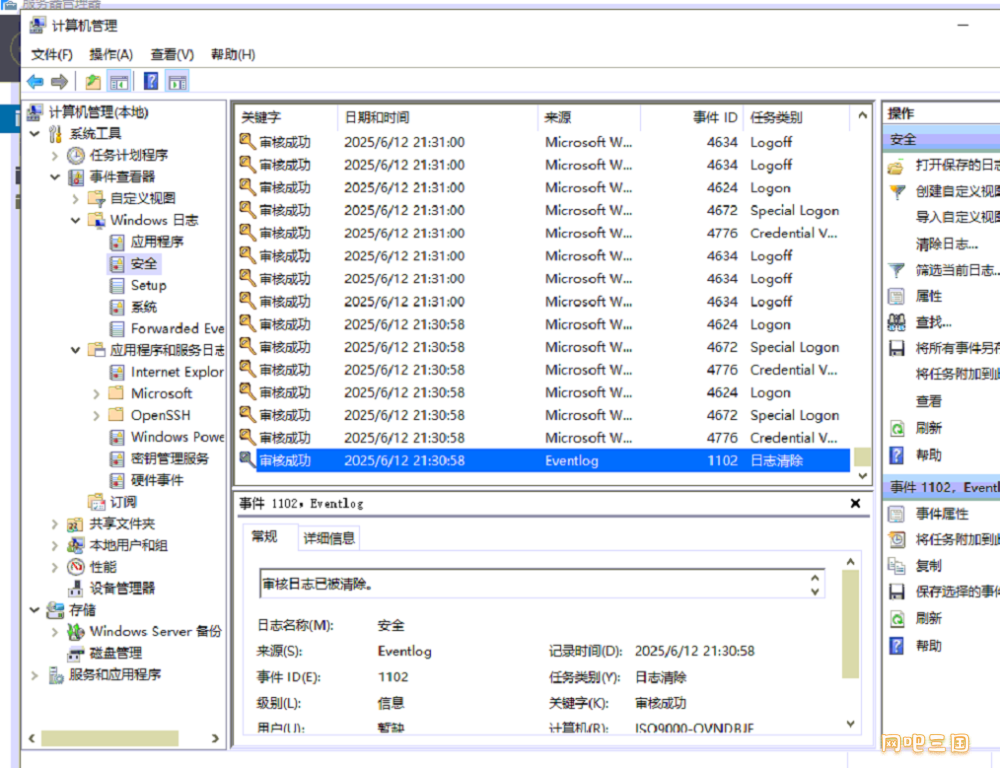
Task: Click the description field up spinner arrow
Action: [x=814, y=578]
